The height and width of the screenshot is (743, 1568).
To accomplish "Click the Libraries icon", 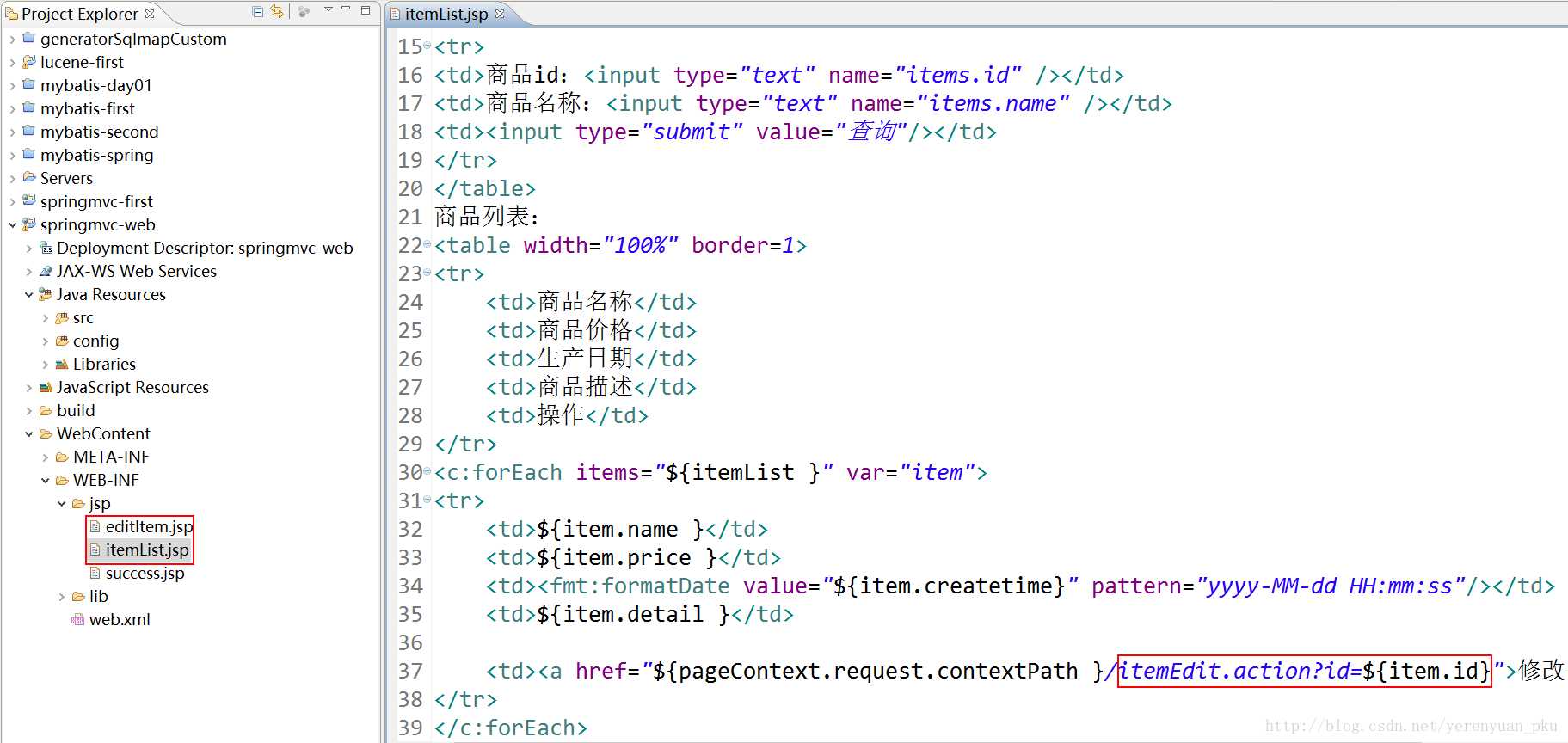I will [x=62, y=364].
